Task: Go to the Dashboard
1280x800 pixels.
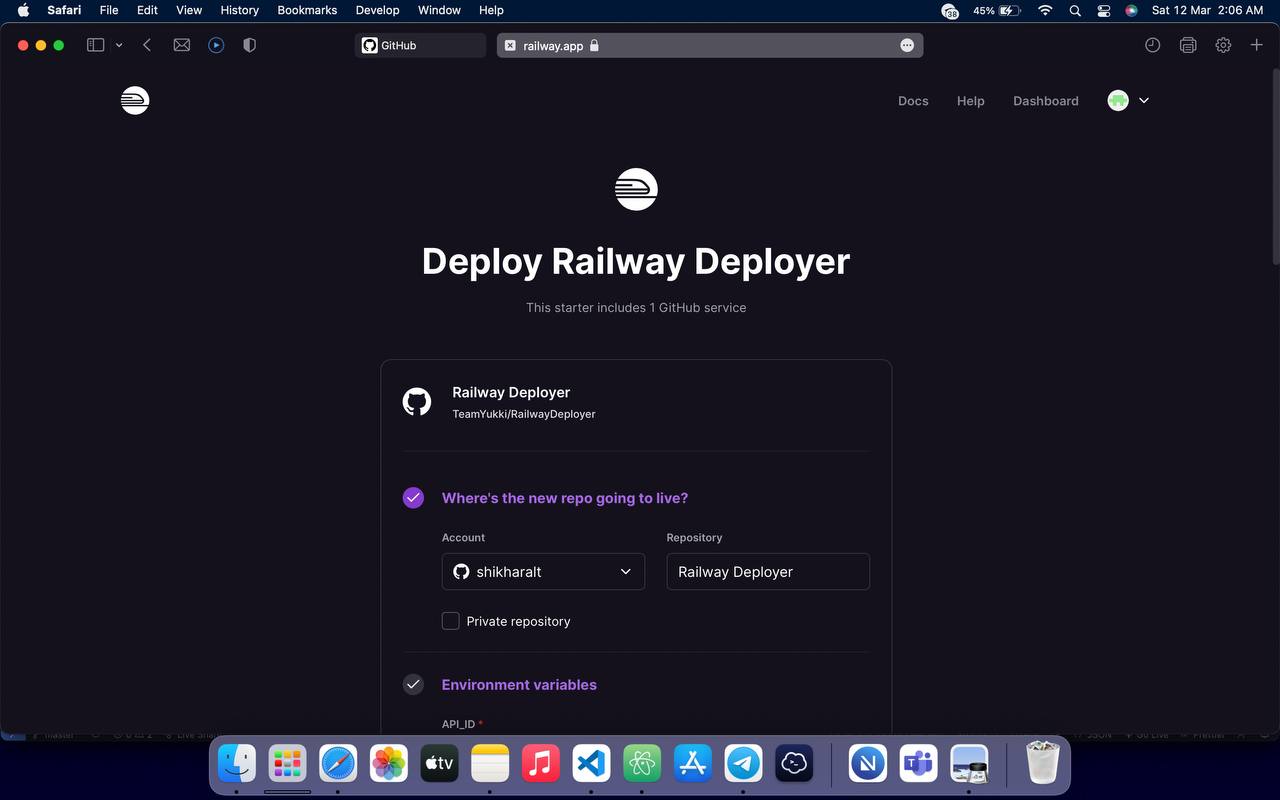Action: [x=1046, y=101]
